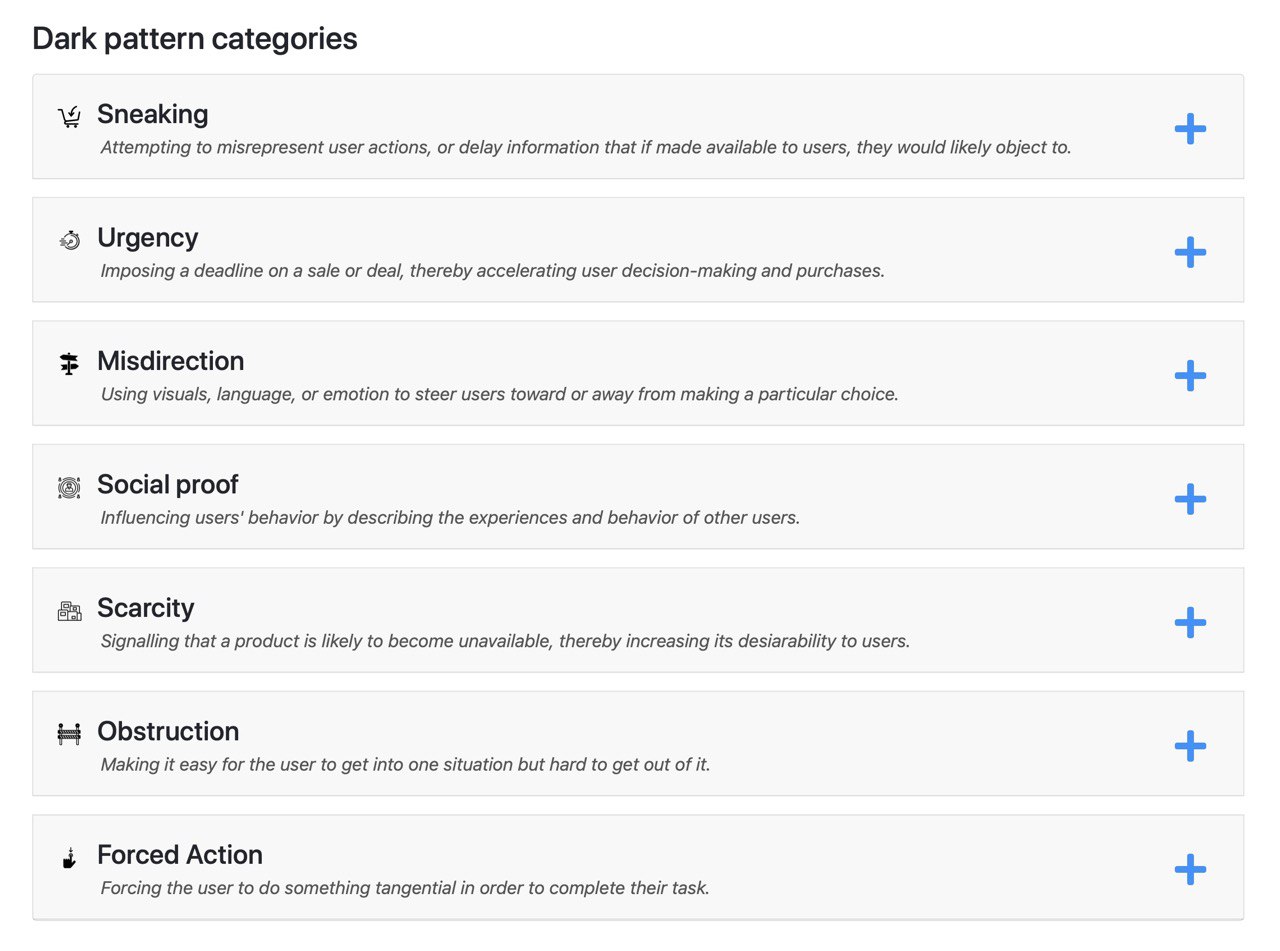Expand the Urgency category with plus

tap(1190, 251)
